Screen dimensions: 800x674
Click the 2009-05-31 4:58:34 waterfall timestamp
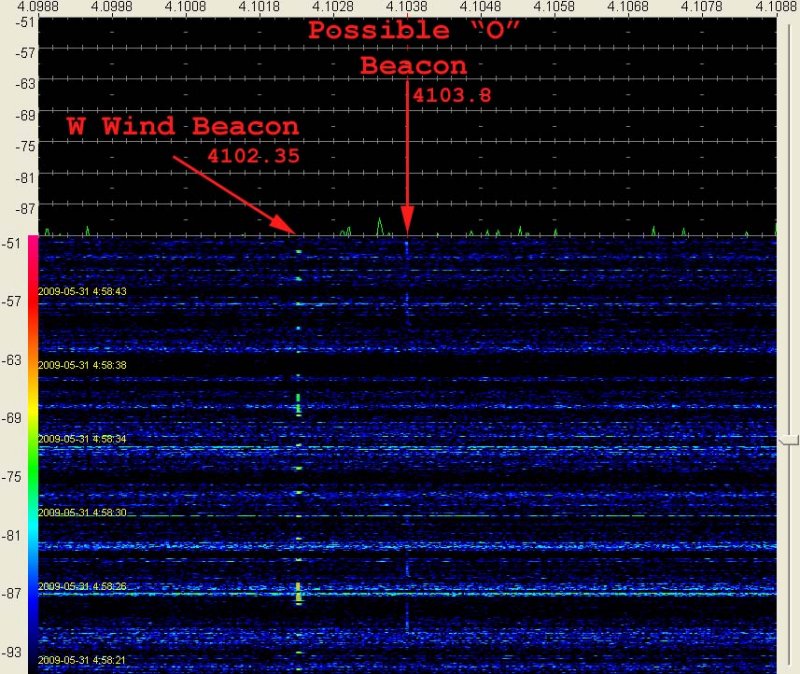point(82,439)
